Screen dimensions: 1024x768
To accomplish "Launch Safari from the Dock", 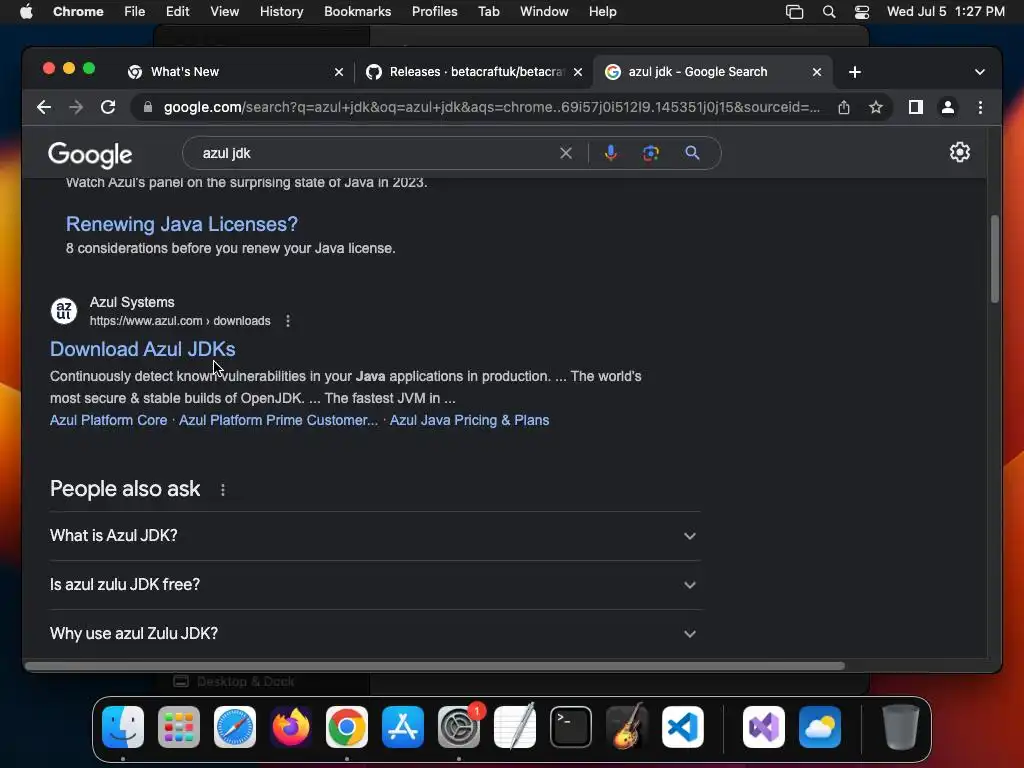I will (x=235, y=727).
